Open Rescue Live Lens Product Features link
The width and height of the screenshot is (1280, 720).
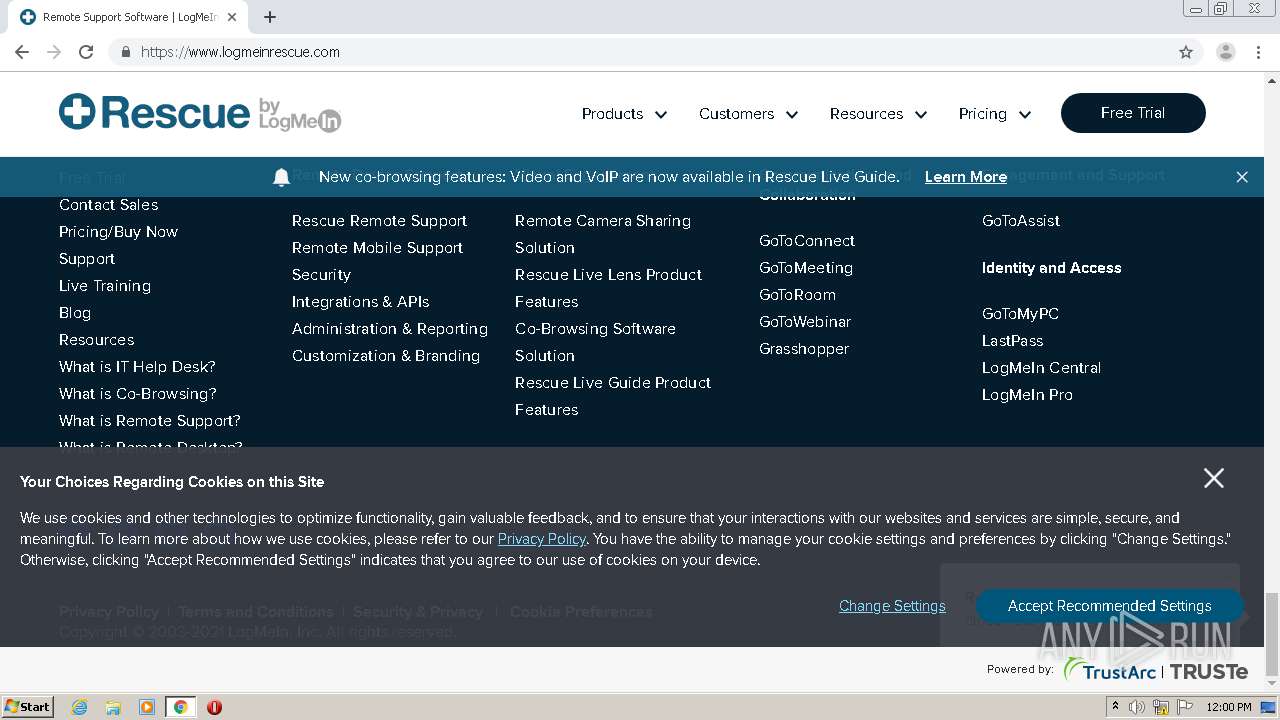(608, 288)
